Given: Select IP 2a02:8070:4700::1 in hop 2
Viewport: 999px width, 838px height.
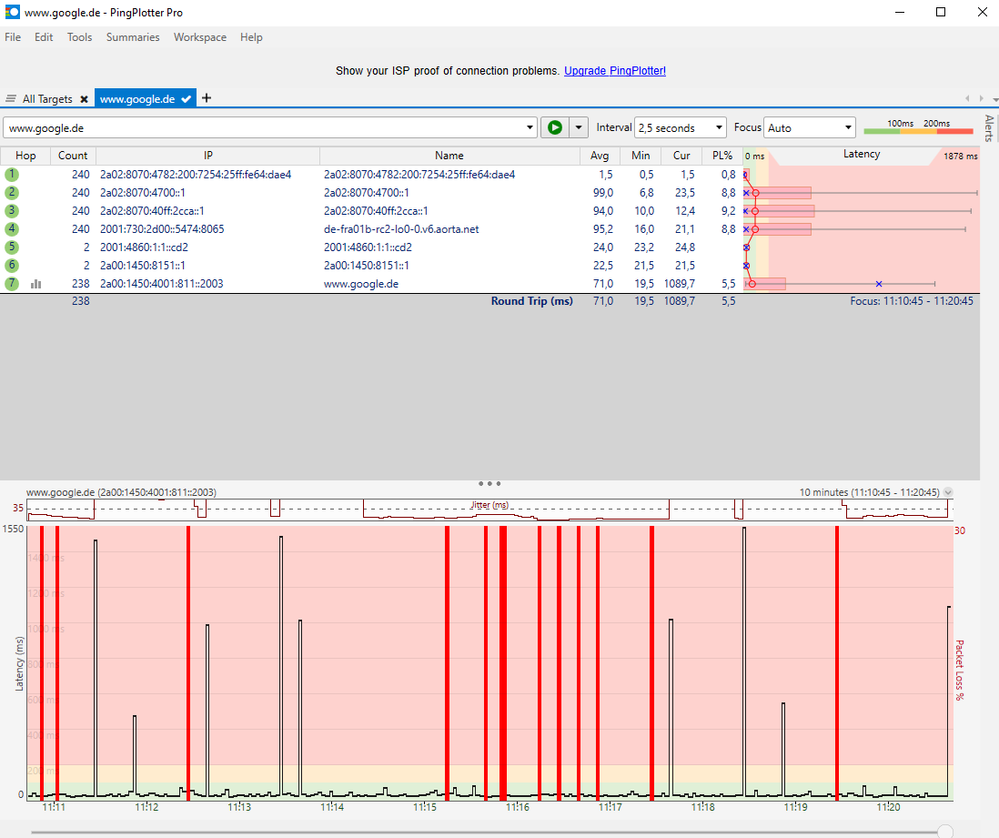Looking at the screenshot, I should tap(143, 192).
